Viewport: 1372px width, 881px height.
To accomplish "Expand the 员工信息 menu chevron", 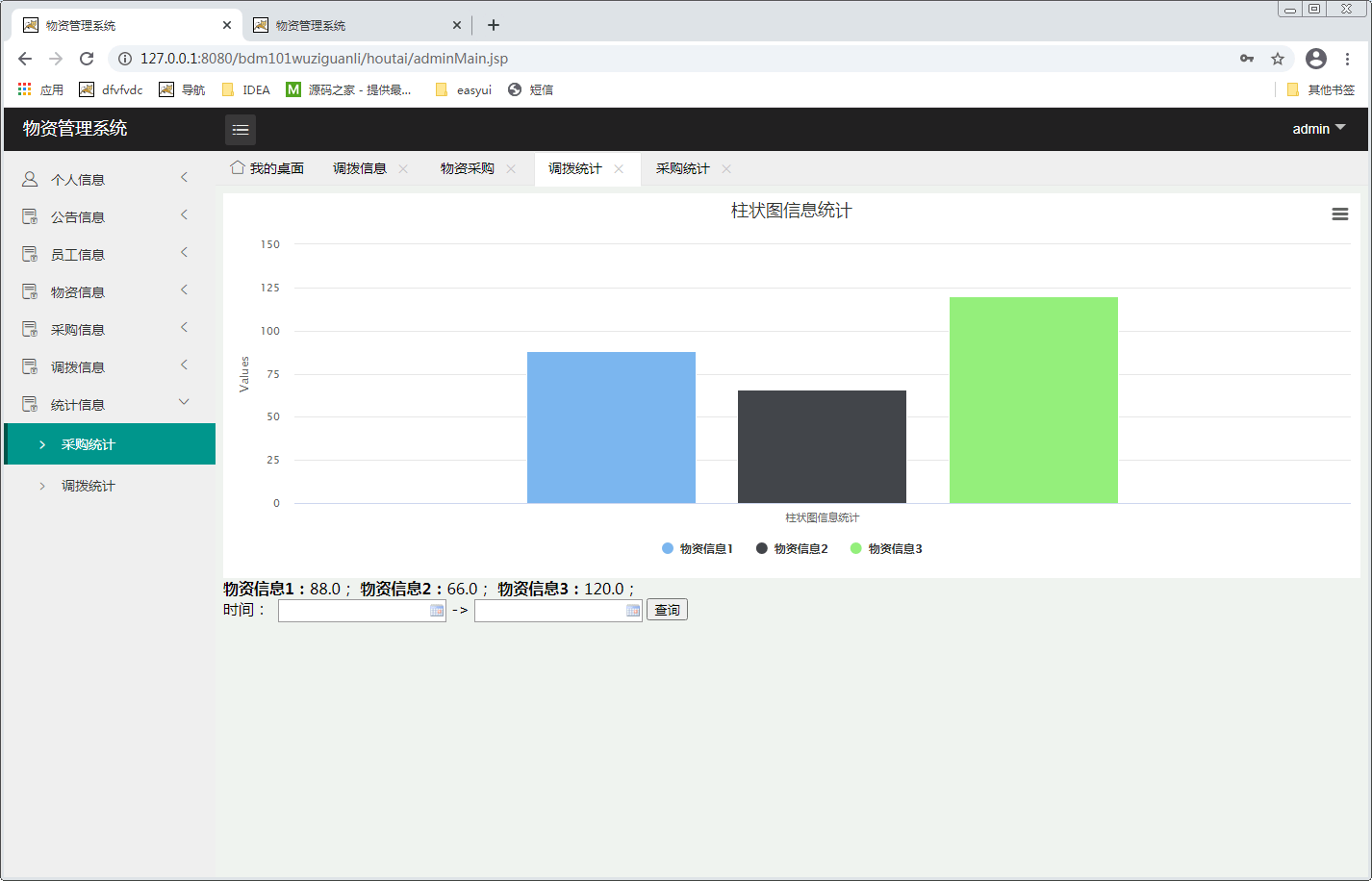I will point(184,252).
